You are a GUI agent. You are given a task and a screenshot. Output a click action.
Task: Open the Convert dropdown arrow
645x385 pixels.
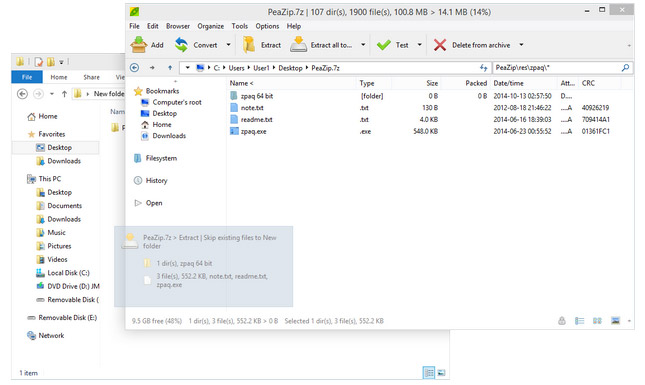(228, 45)
